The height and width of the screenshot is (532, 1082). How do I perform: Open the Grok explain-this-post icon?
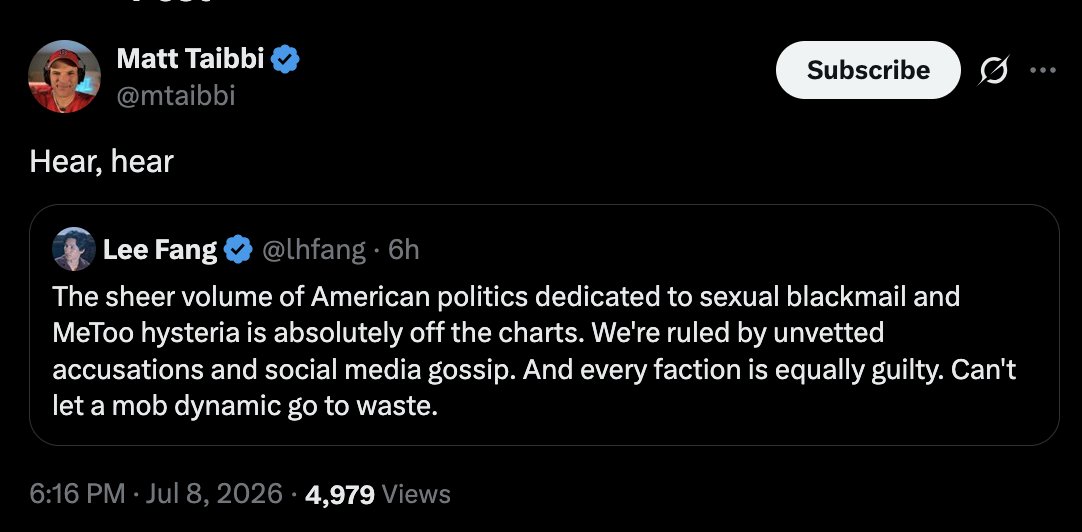point(993,70)
